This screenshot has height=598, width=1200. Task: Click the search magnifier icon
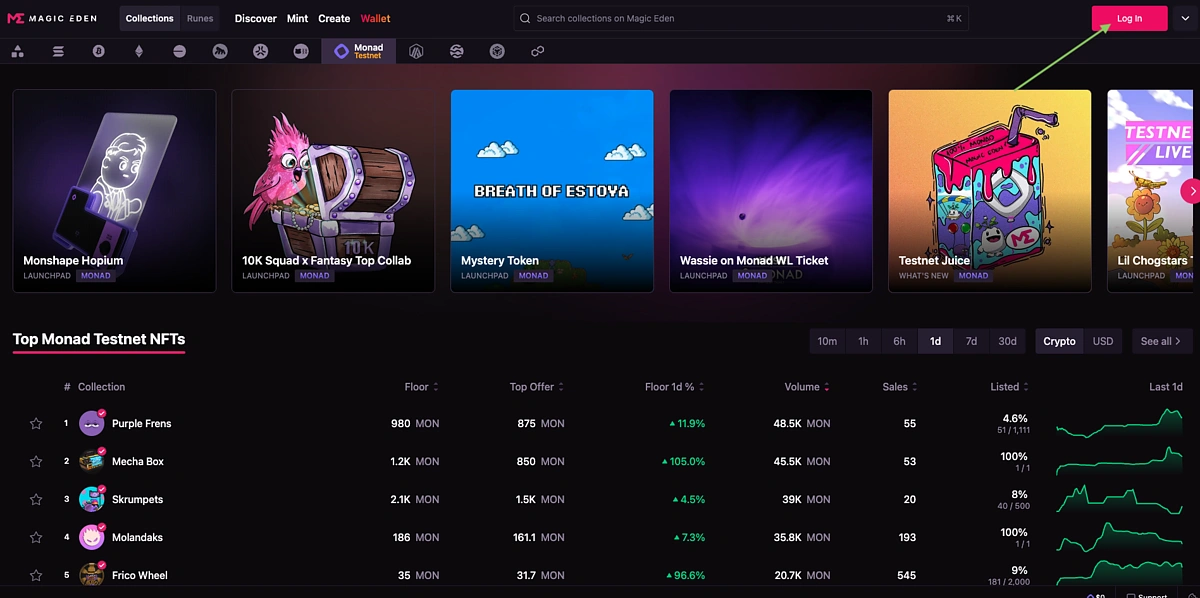point(526,18)
